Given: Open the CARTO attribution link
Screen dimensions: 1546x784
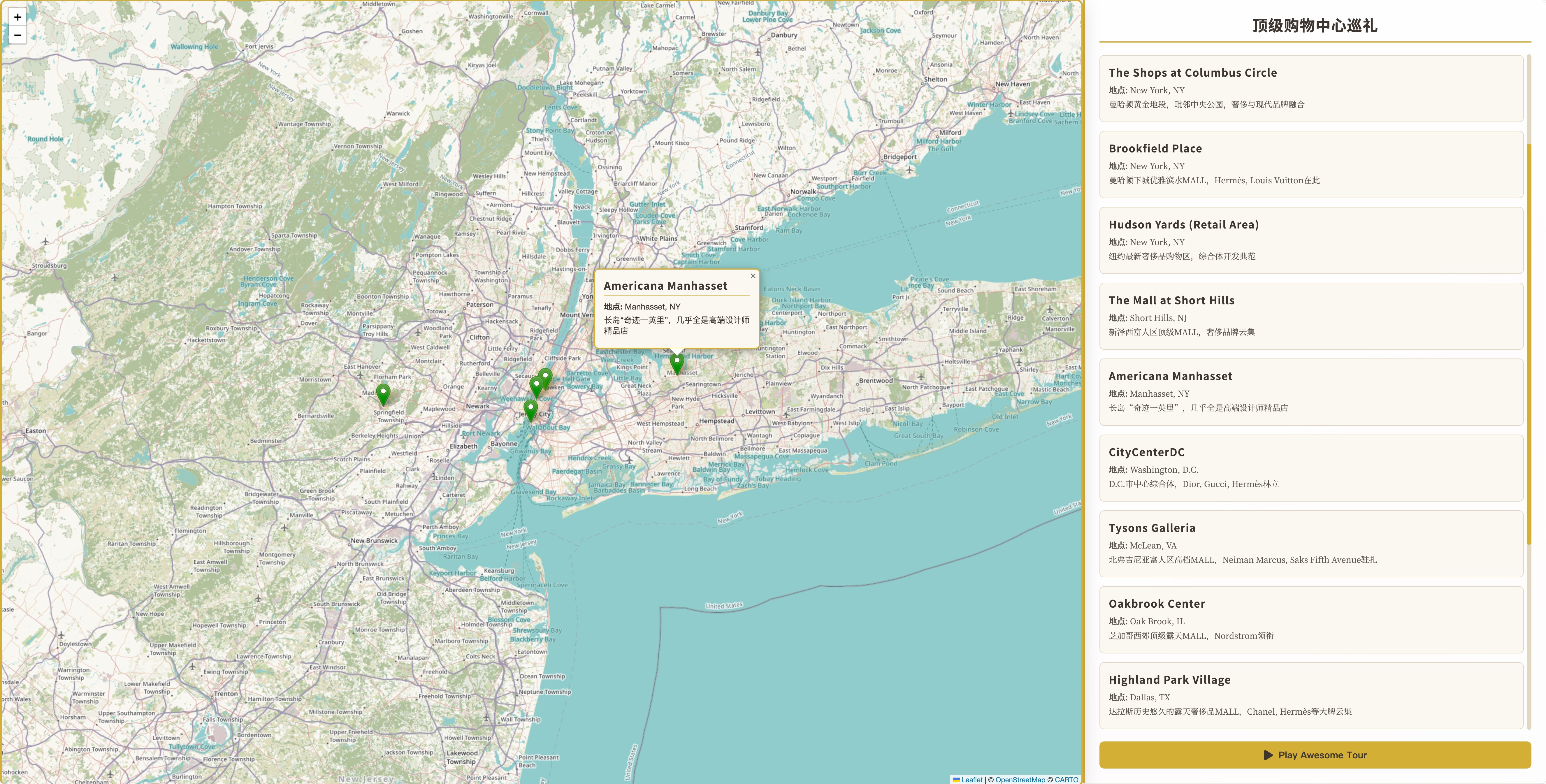Looking at the screenshot, I should [x=1067, y=779].
